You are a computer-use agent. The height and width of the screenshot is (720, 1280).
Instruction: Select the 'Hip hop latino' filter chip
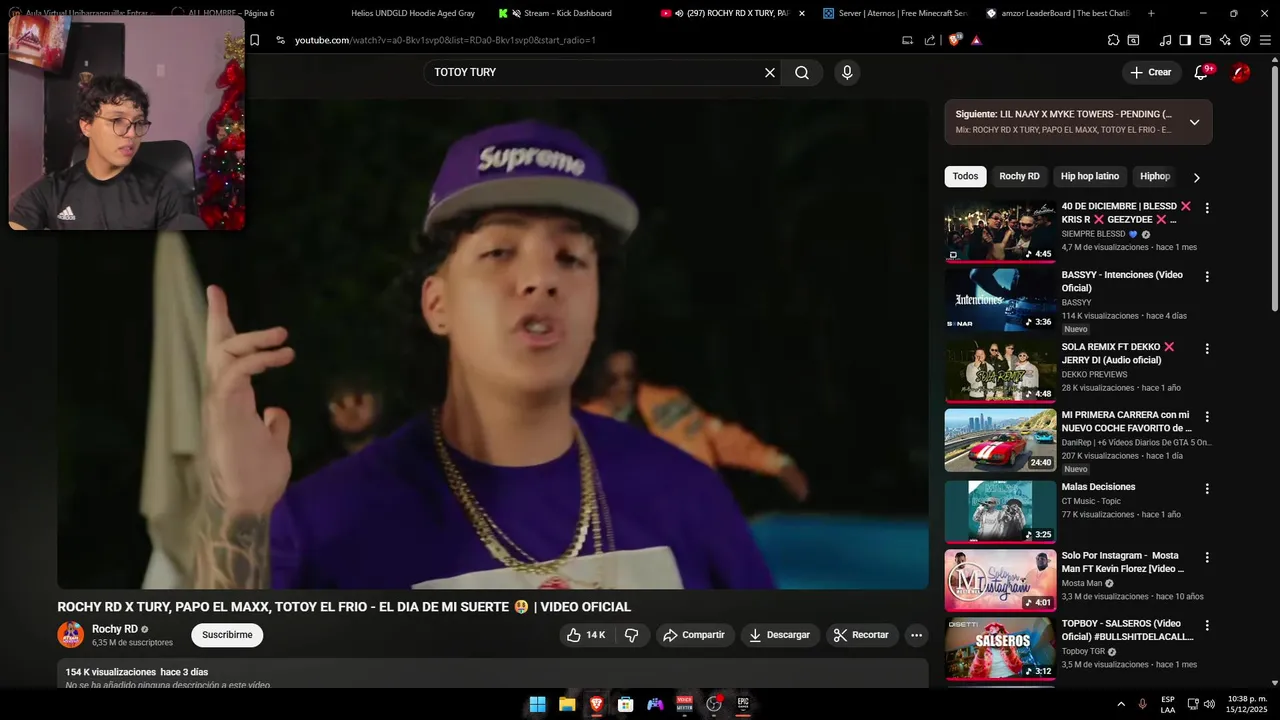[1090, 176]
